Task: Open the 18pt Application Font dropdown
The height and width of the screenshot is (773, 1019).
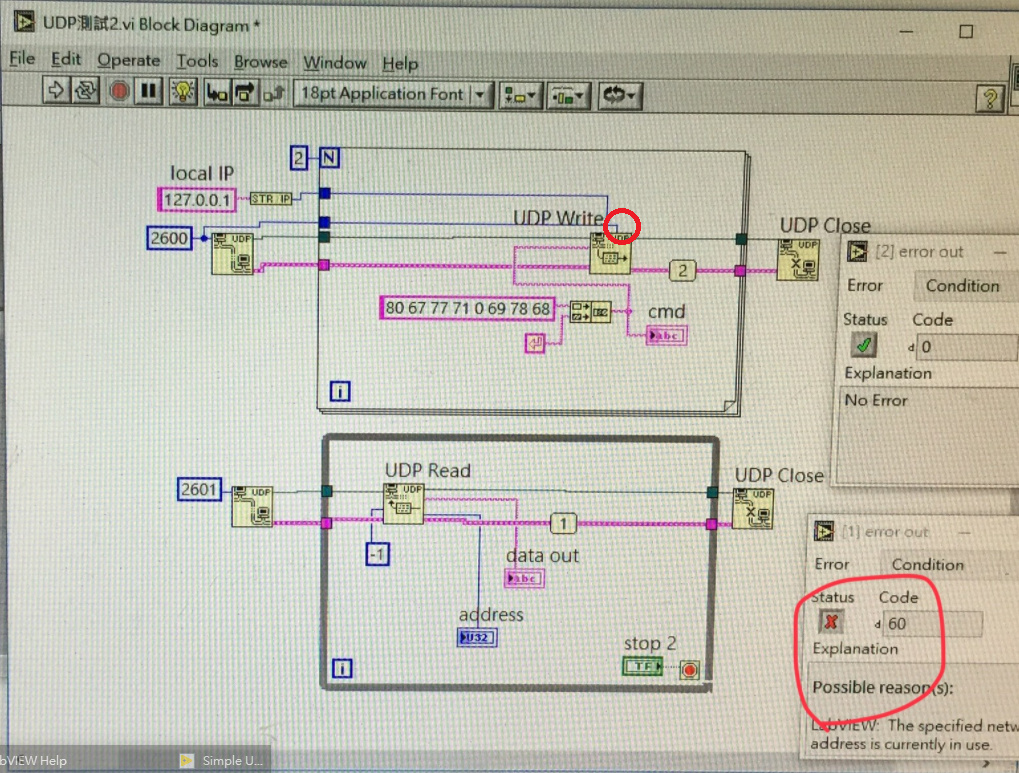Action: point(394,94)
